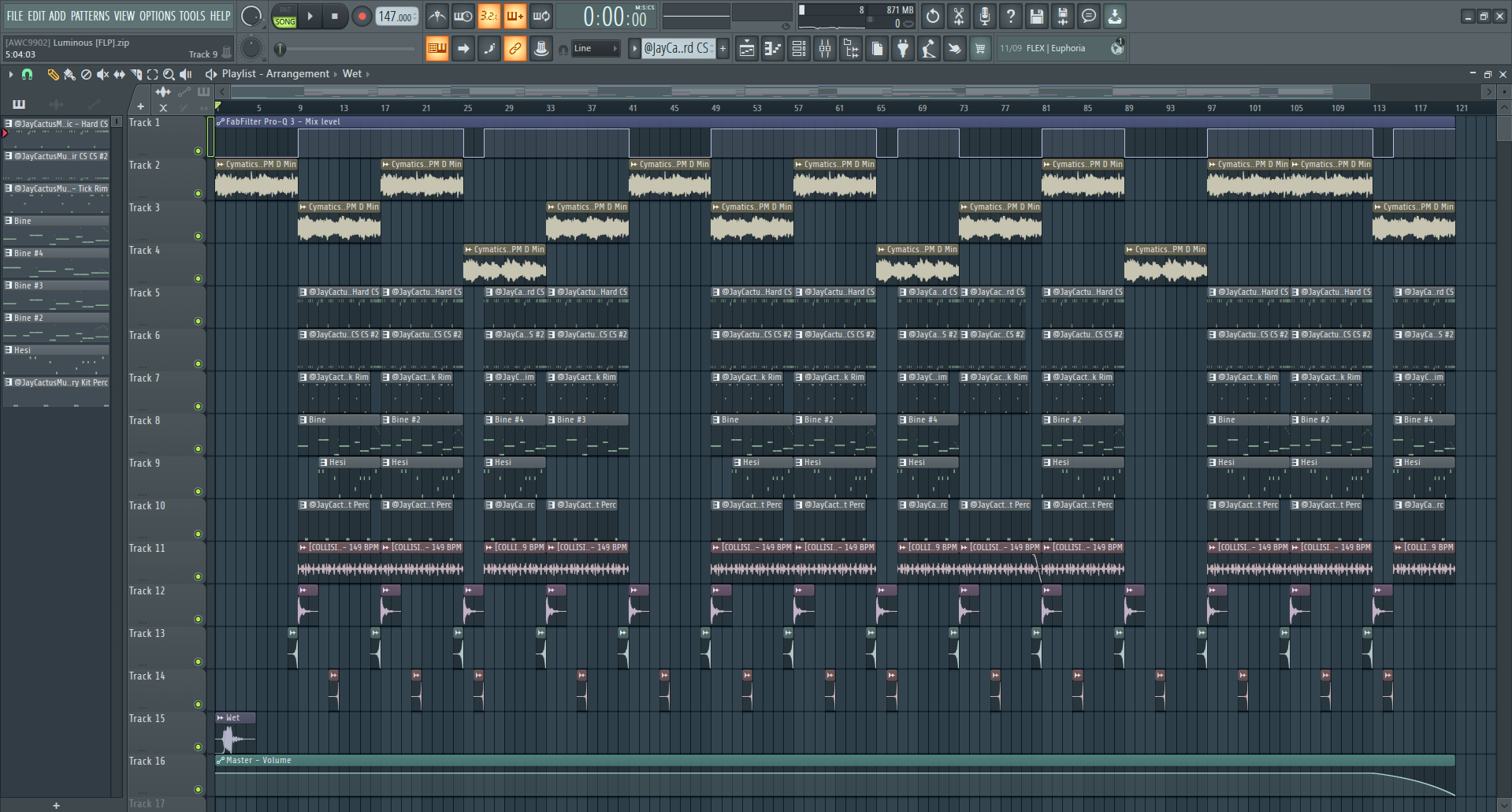Open the playlist view button

(x=747, y=49)
